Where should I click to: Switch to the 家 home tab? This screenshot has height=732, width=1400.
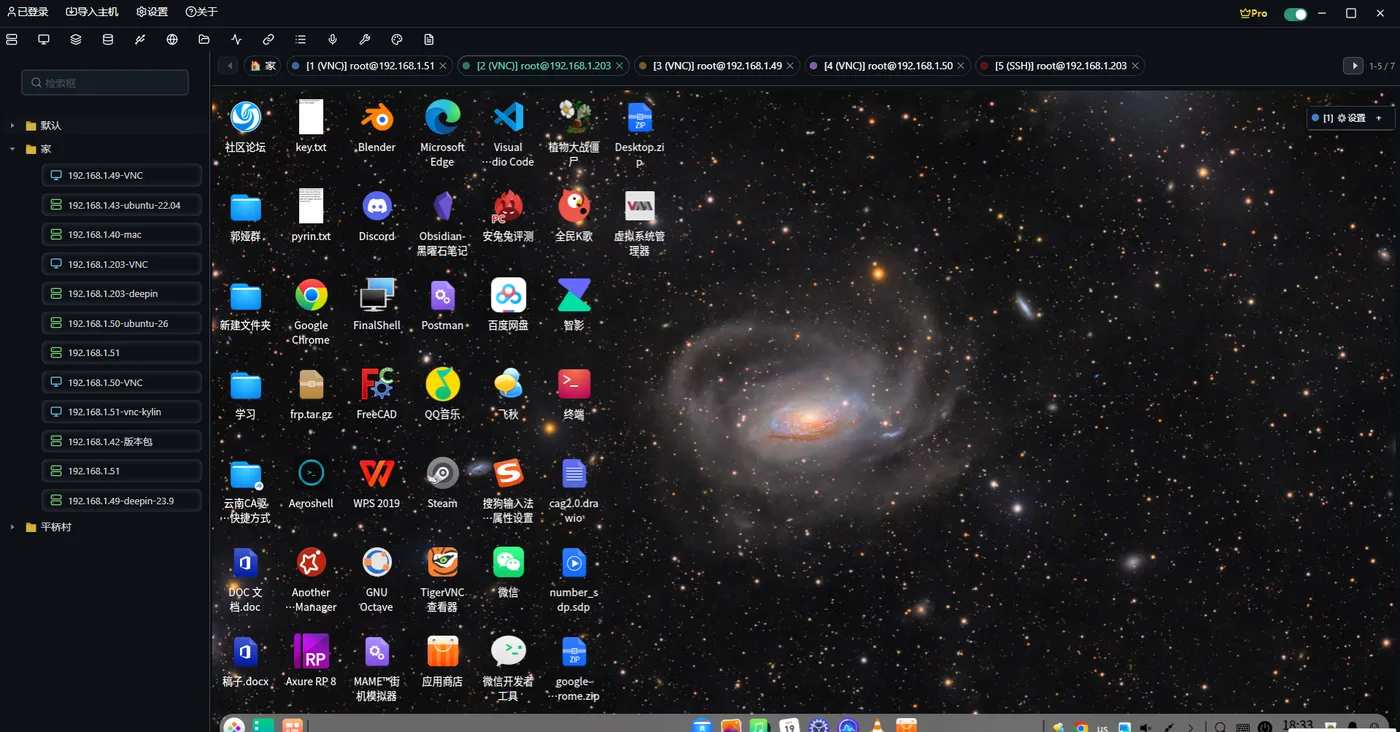tap(264, 66)
